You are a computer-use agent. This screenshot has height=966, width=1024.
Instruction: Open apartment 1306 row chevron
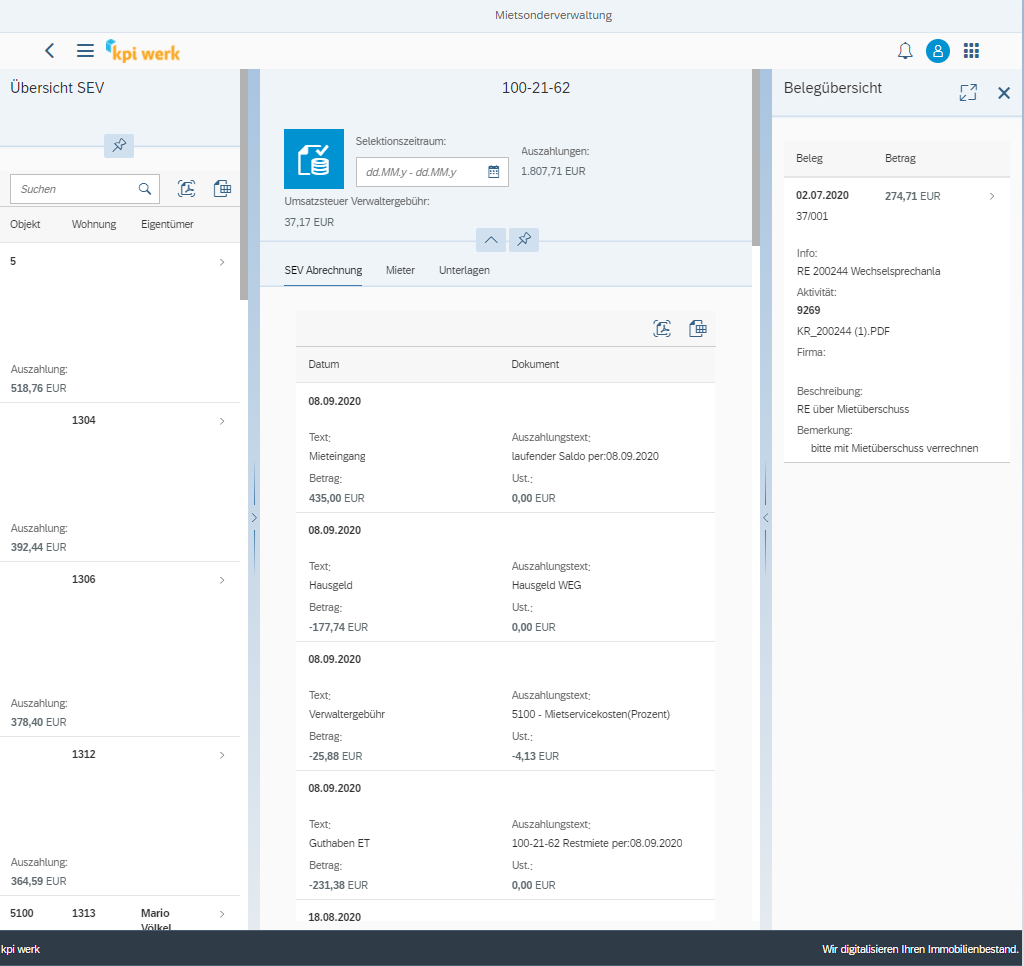(x=222, y=580)
